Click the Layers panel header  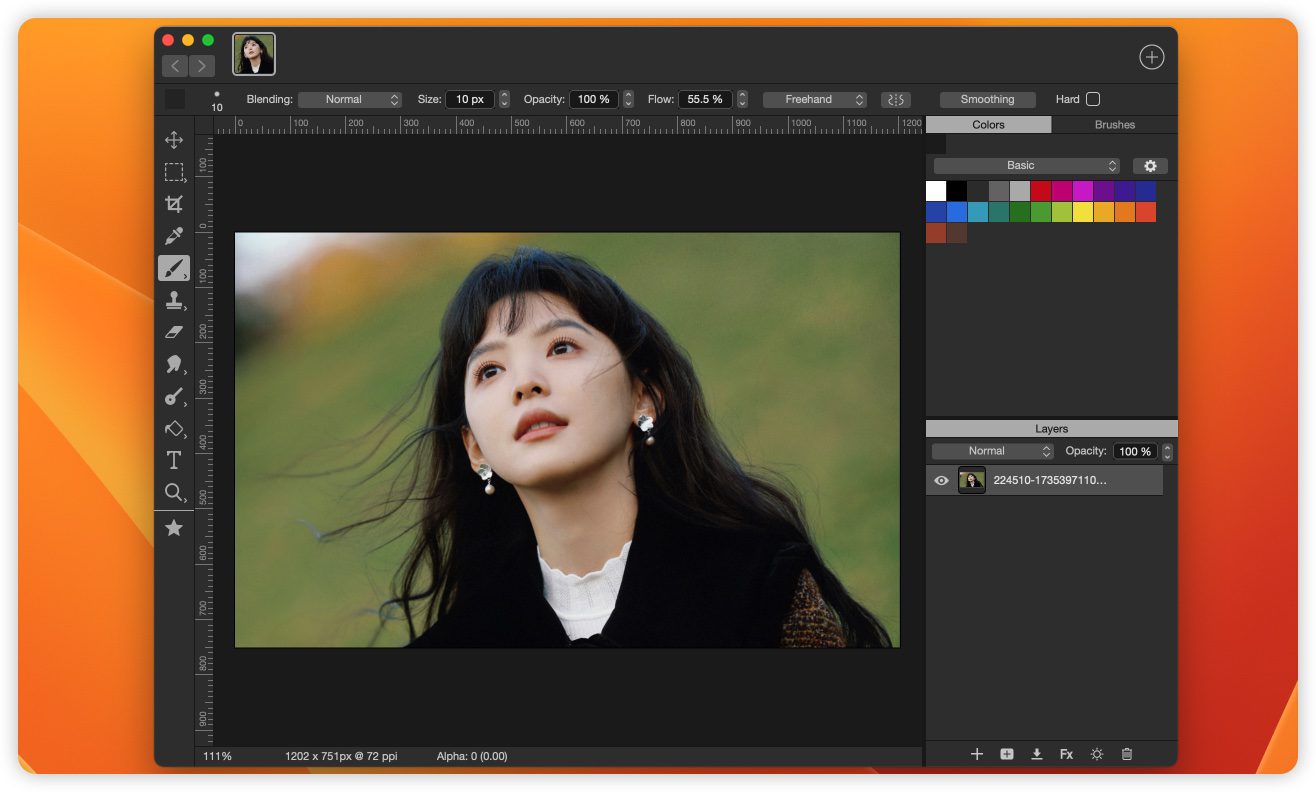(1052, 429)
